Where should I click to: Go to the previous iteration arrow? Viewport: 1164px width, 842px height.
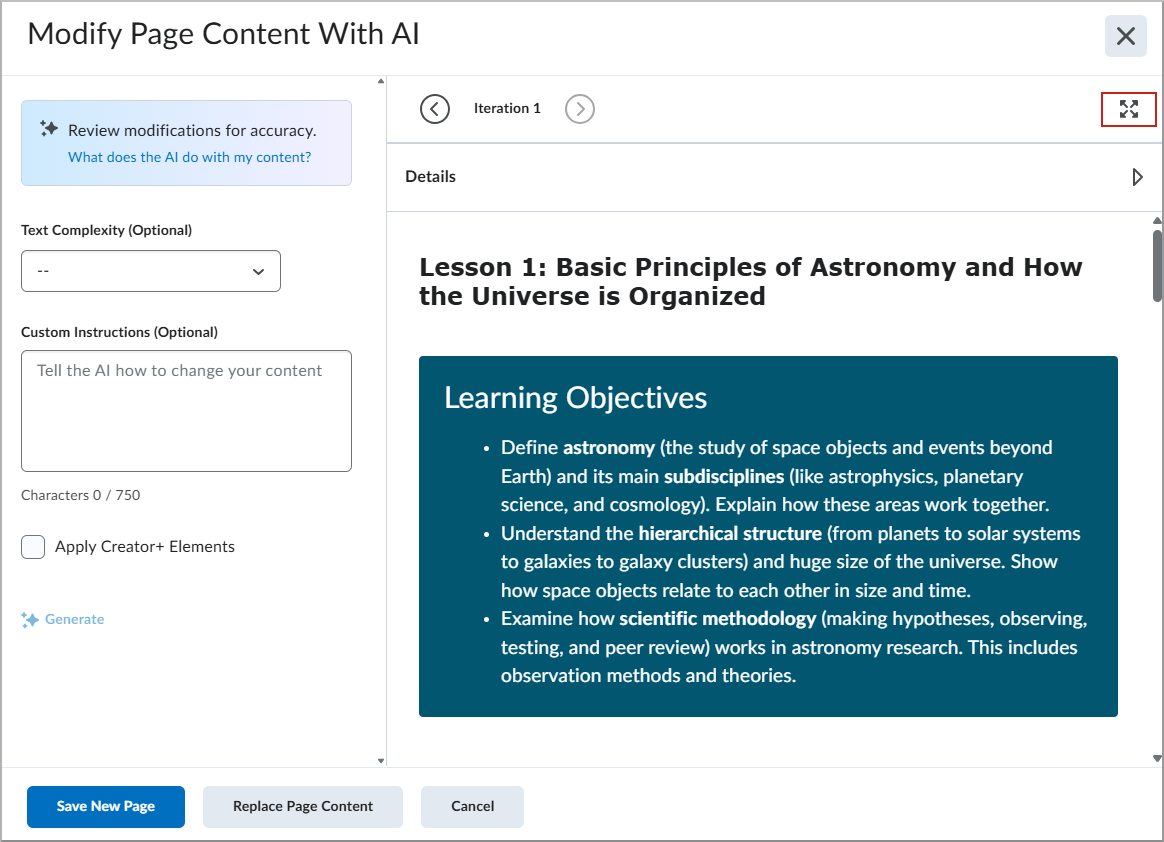click(x=434, y=109)
